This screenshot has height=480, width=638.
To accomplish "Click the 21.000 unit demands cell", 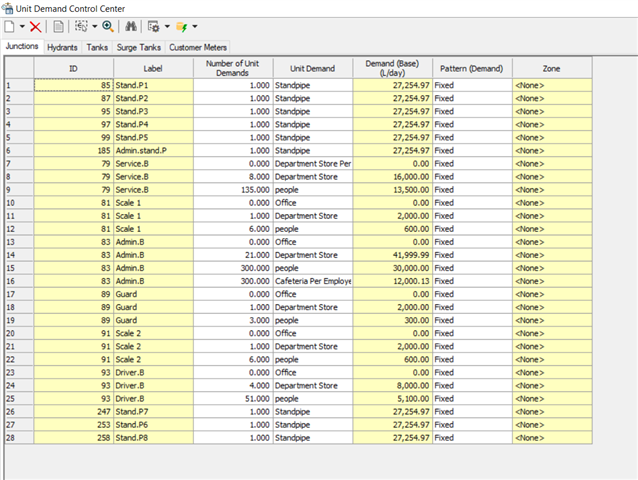I will point(232,255).
